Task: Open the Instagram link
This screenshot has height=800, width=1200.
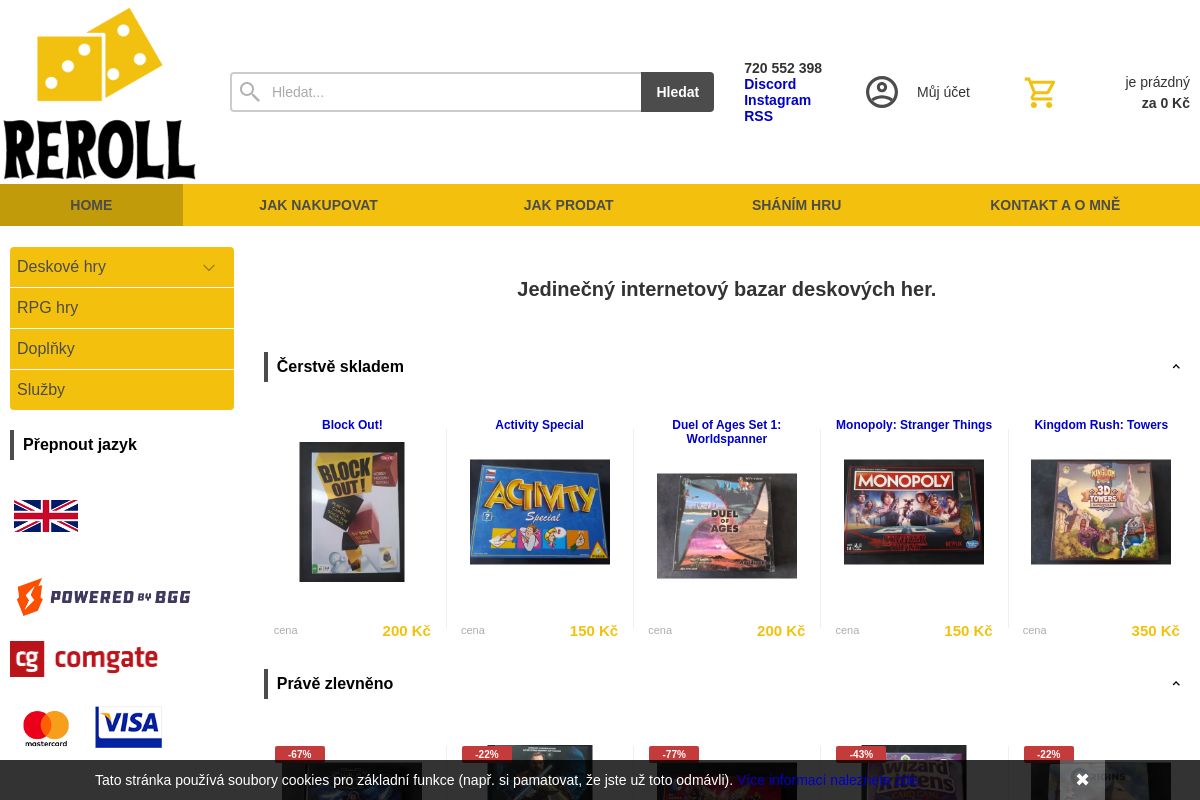Action: (x=777, y=100)
